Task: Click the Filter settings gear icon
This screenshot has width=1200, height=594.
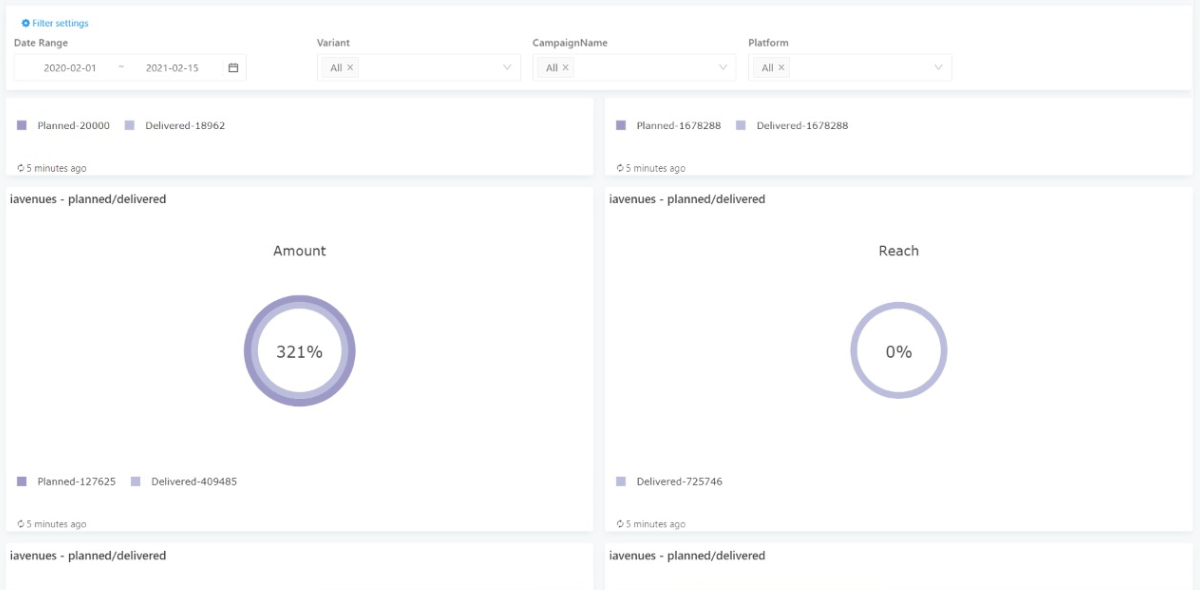Action: click(26, 23)
